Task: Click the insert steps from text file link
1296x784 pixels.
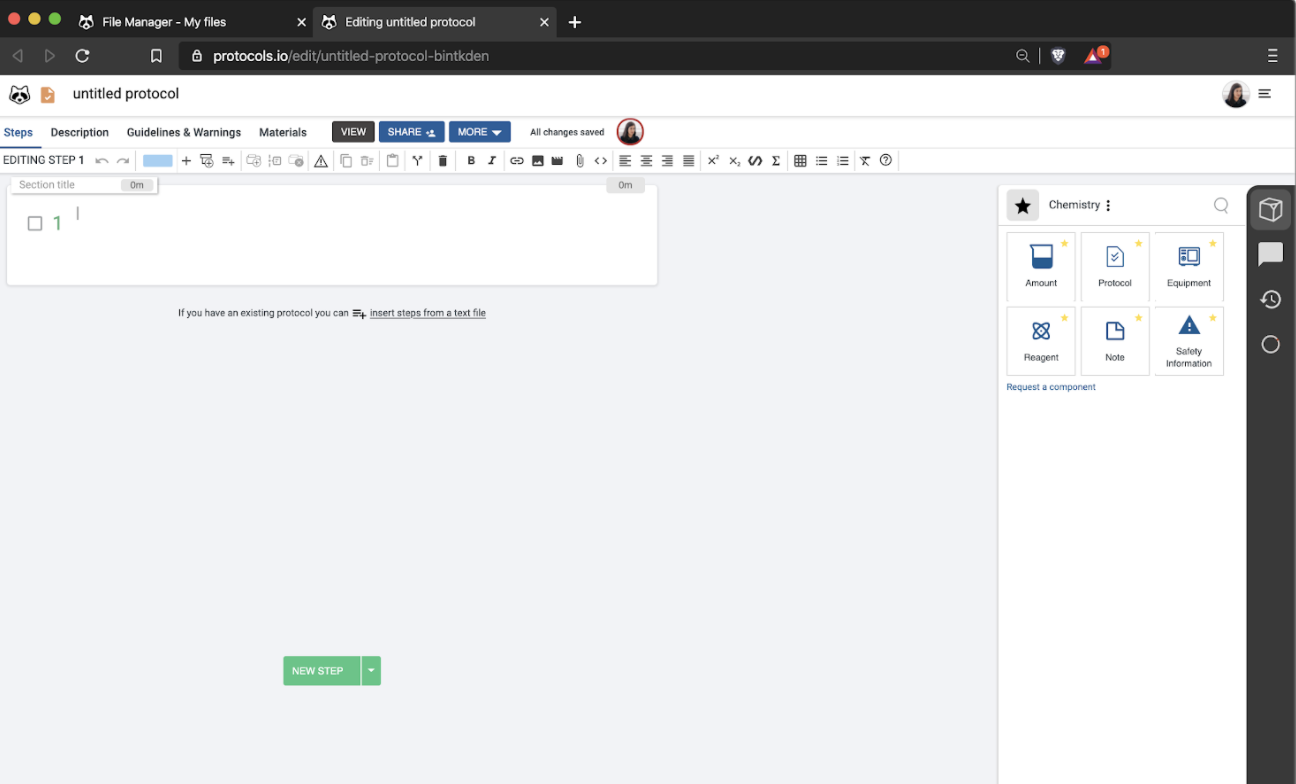Action: click(x=428, y=312)
